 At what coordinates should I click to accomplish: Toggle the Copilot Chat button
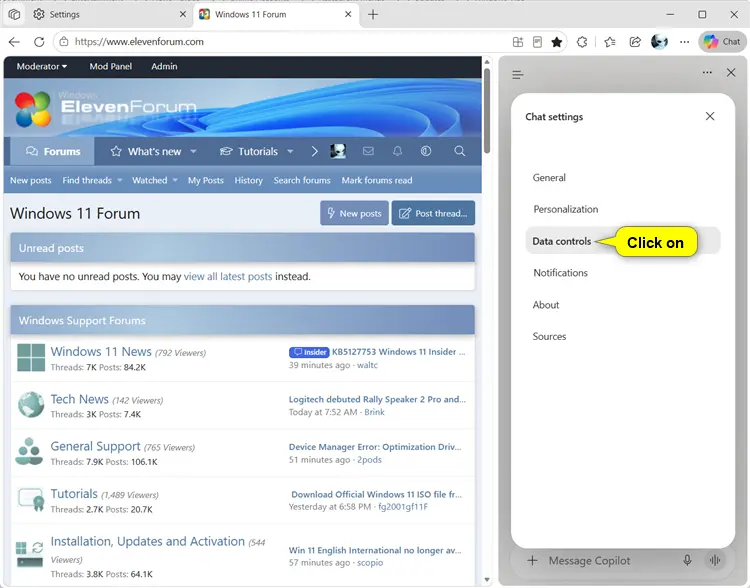(x=722, y=42)
